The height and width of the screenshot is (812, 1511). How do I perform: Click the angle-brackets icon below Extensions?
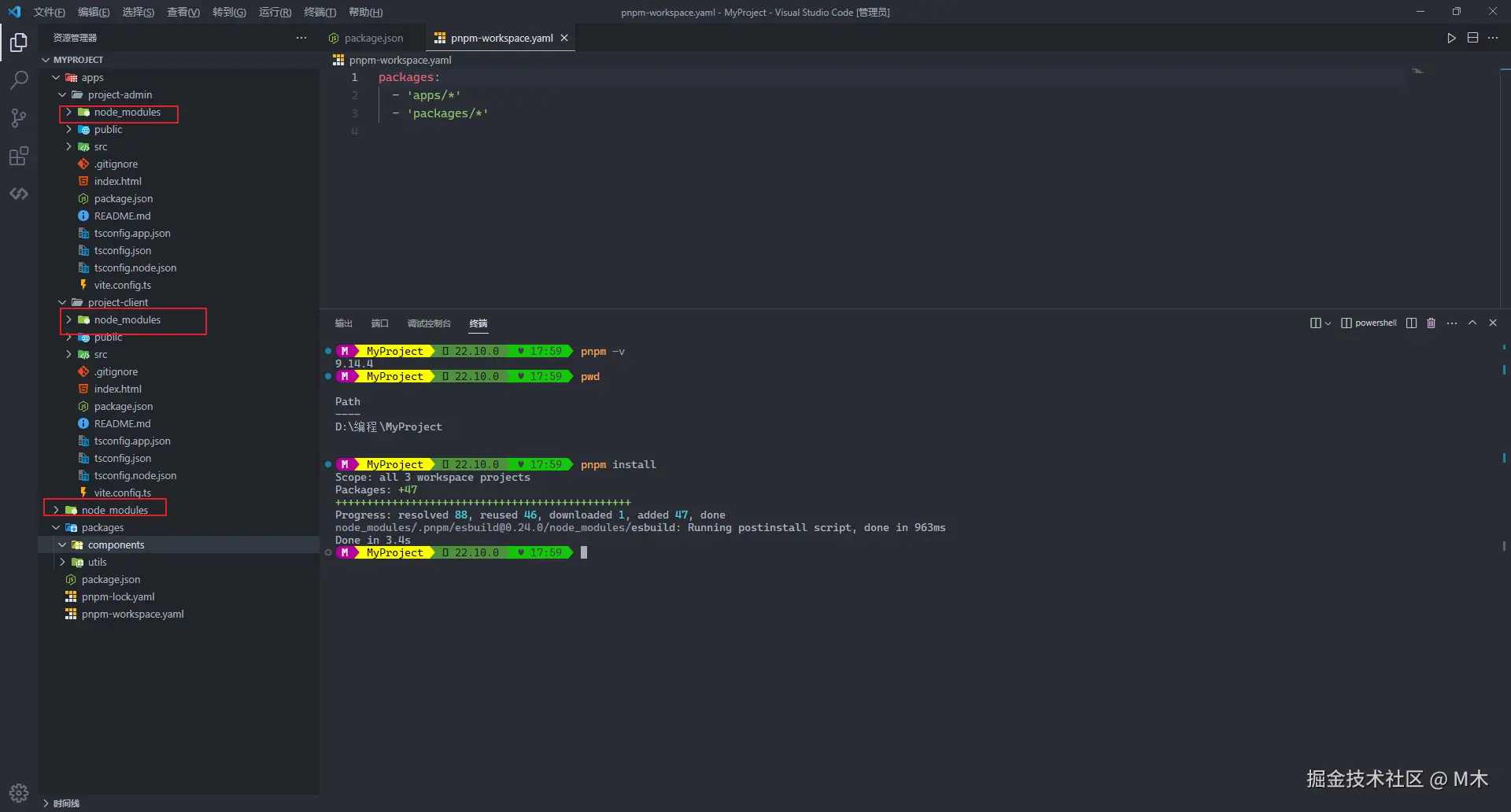click(19, 194)
